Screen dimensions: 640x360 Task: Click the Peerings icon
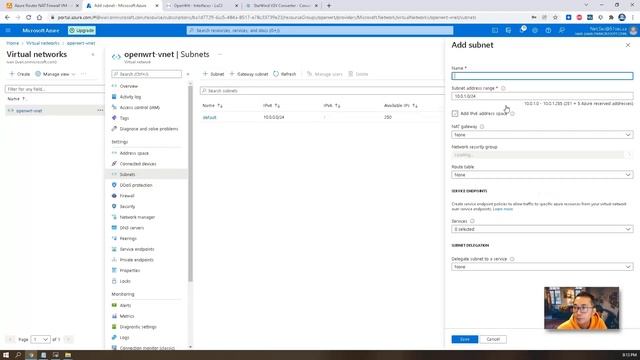(114, 238)
